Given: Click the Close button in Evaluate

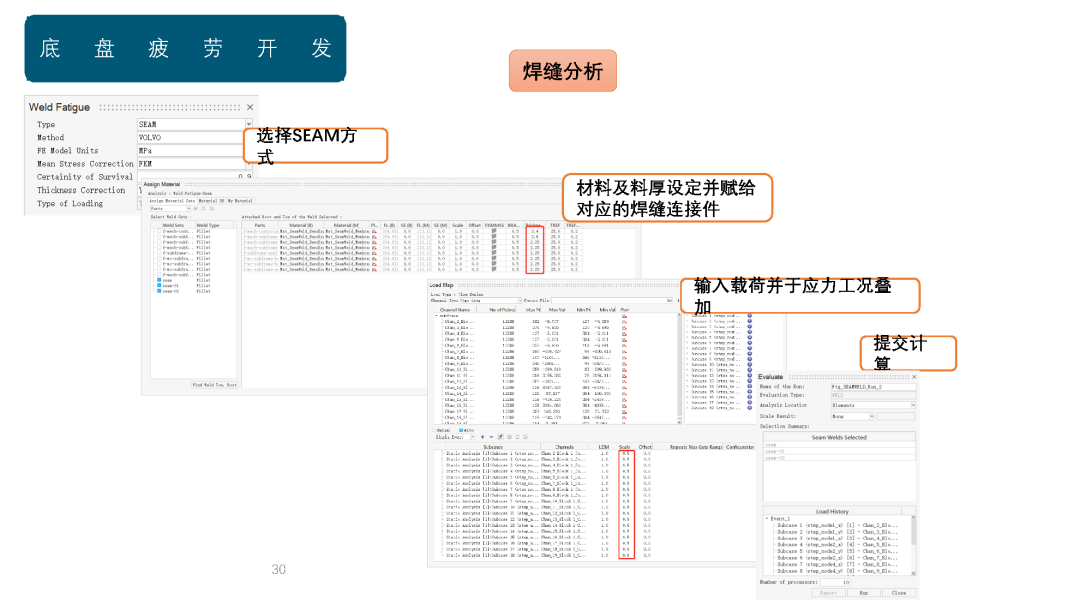Looking at the screenshot, I should pos(899,593).
